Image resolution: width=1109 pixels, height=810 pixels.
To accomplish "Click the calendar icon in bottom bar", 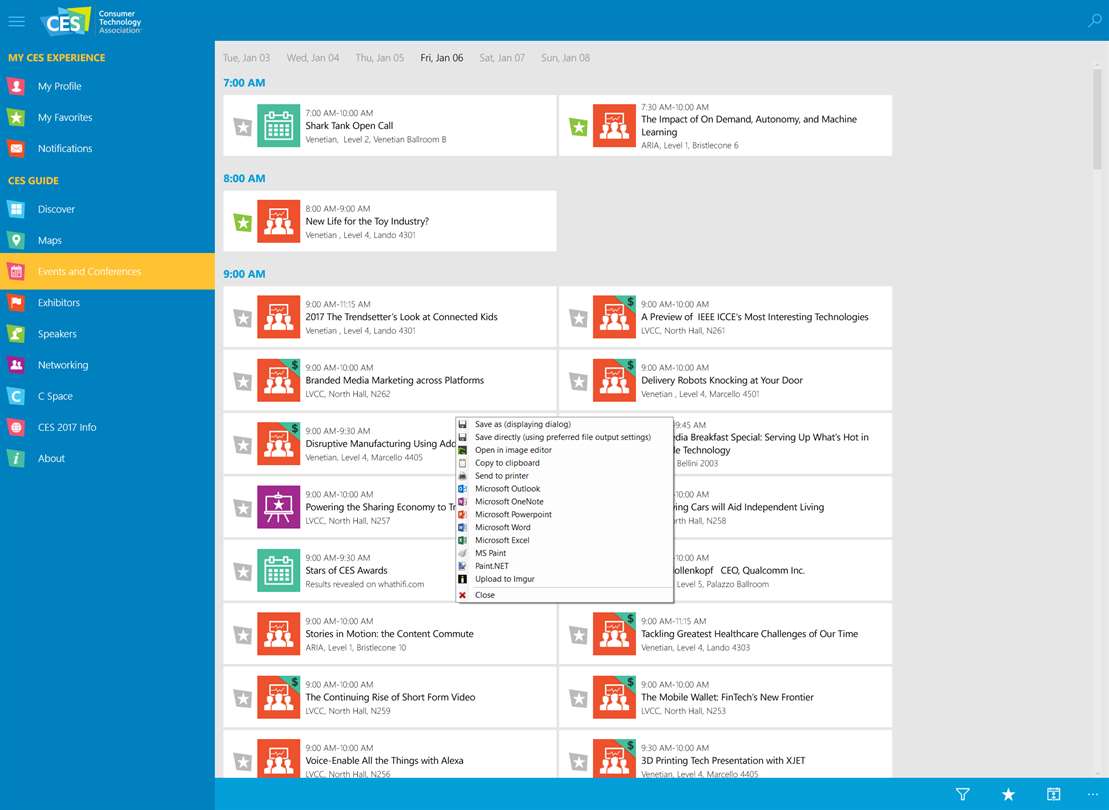I will tap(1054, 794).
